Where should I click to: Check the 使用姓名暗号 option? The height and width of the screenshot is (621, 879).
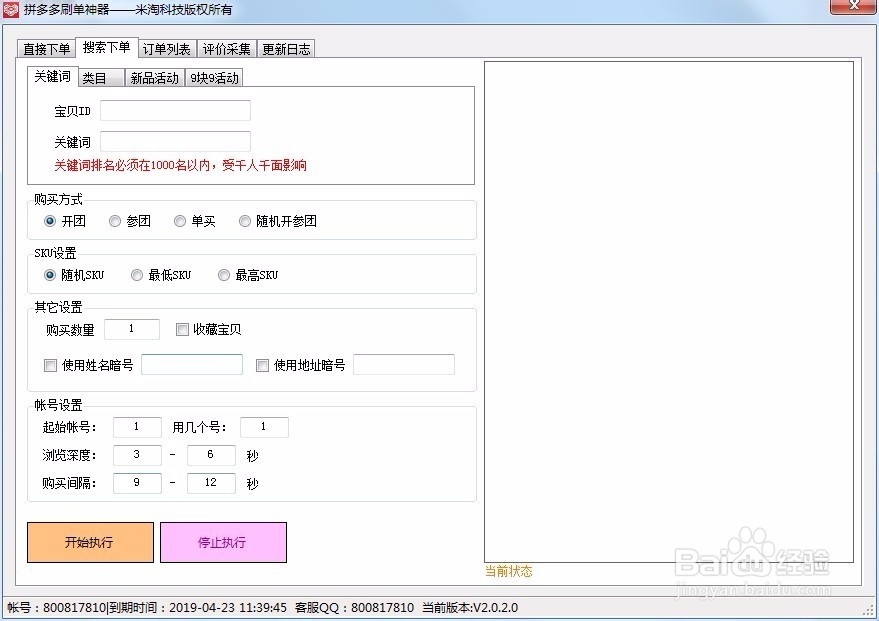[50, 365]
